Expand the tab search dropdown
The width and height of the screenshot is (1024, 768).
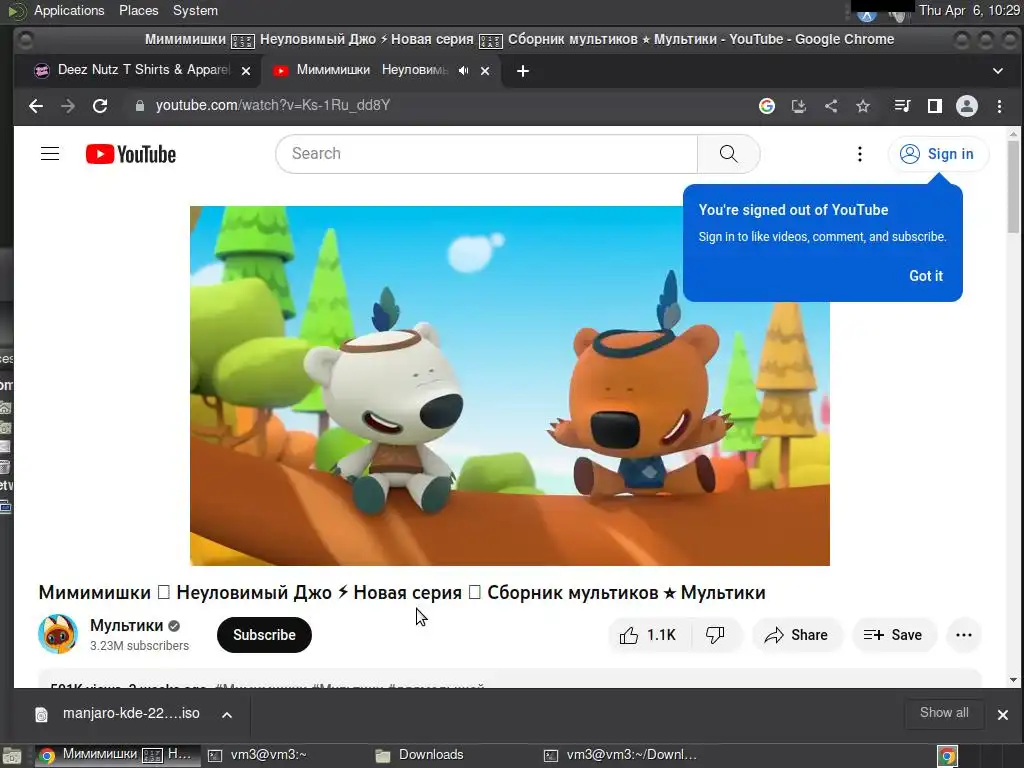coord(997,71)
